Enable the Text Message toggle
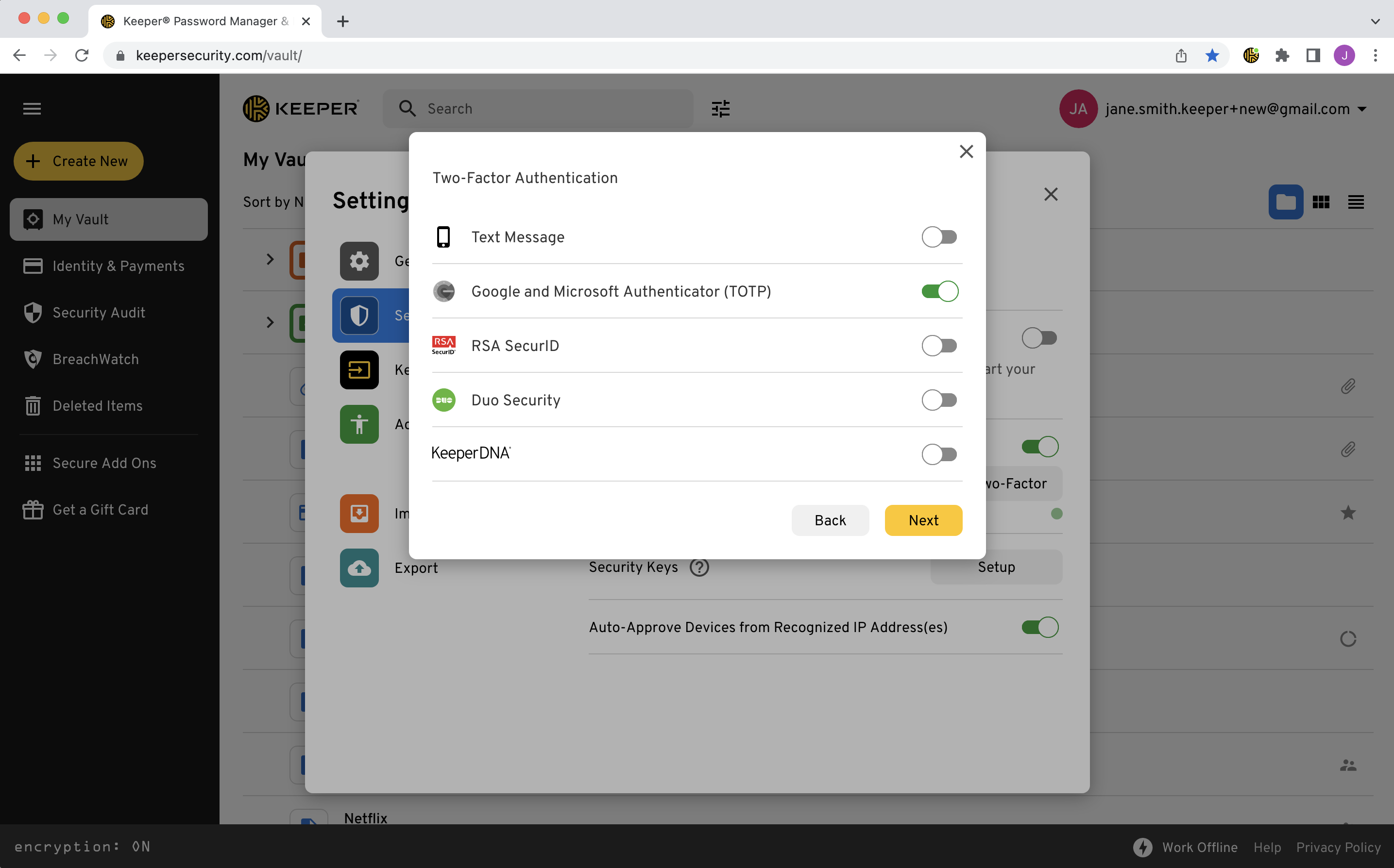This screenshot has height=868, width=1394. pos(939,237)
